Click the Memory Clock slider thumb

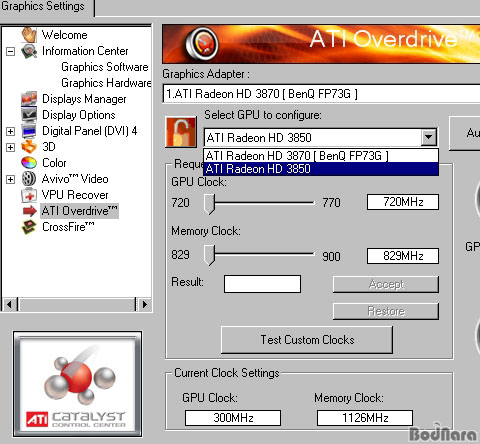(209, 255)
